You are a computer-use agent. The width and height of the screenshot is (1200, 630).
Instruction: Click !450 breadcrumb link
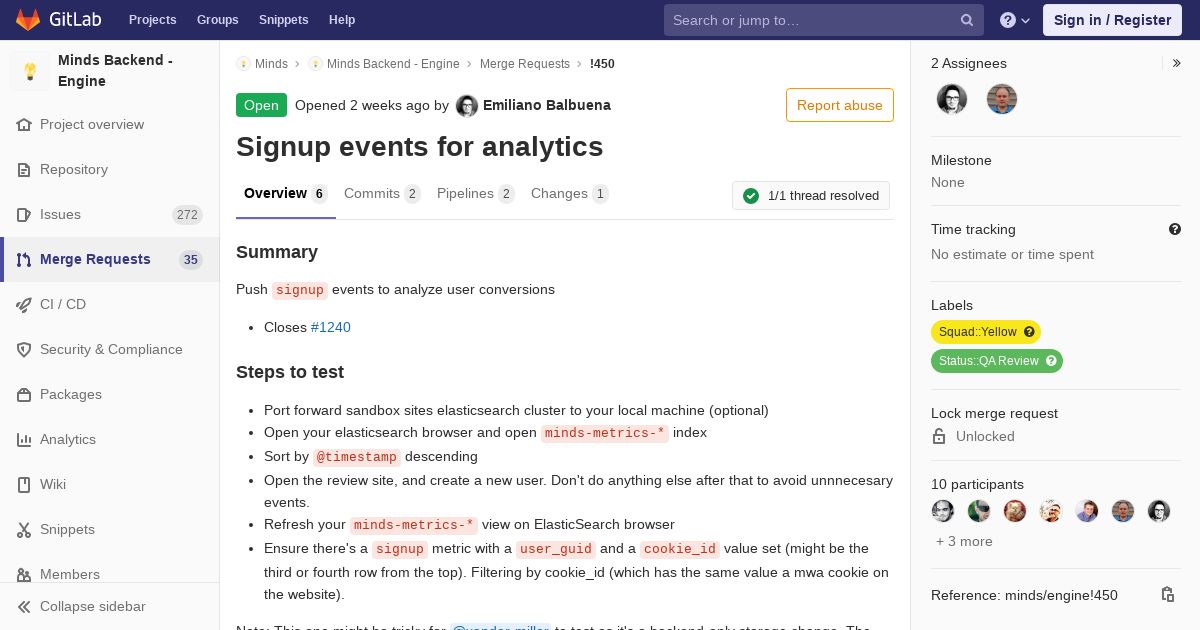tap(602, 64)
